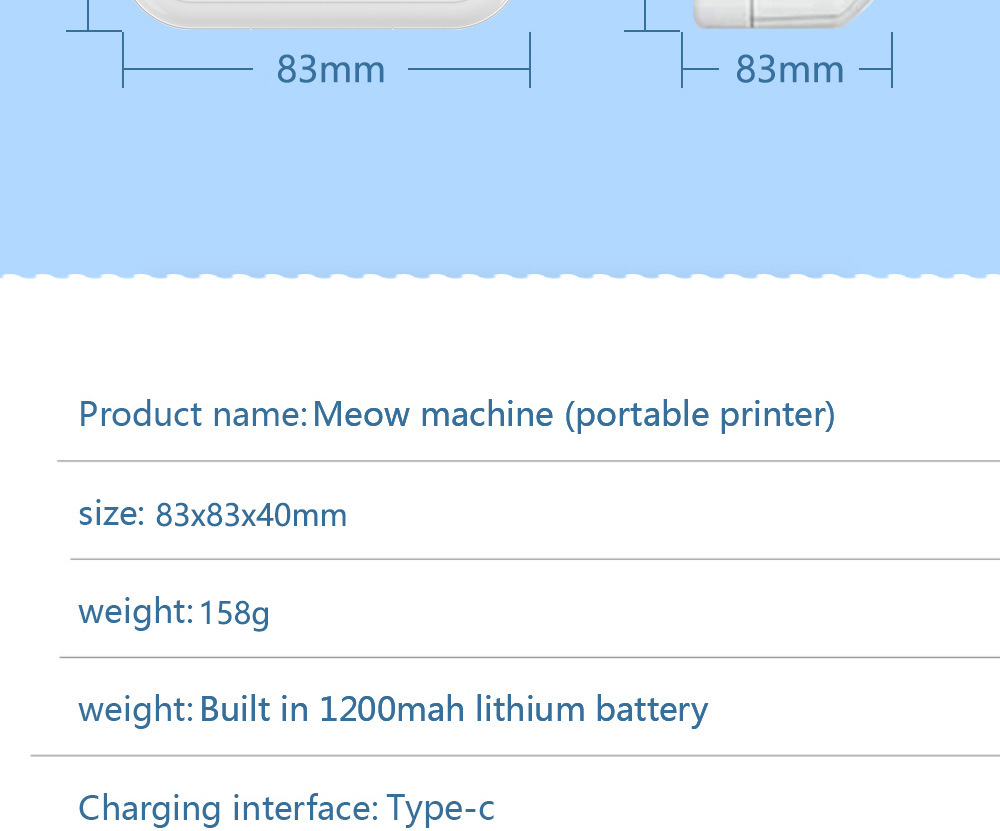
Task: Select the "Meow machine (portable printer)" text
Action: coord(573,414)
